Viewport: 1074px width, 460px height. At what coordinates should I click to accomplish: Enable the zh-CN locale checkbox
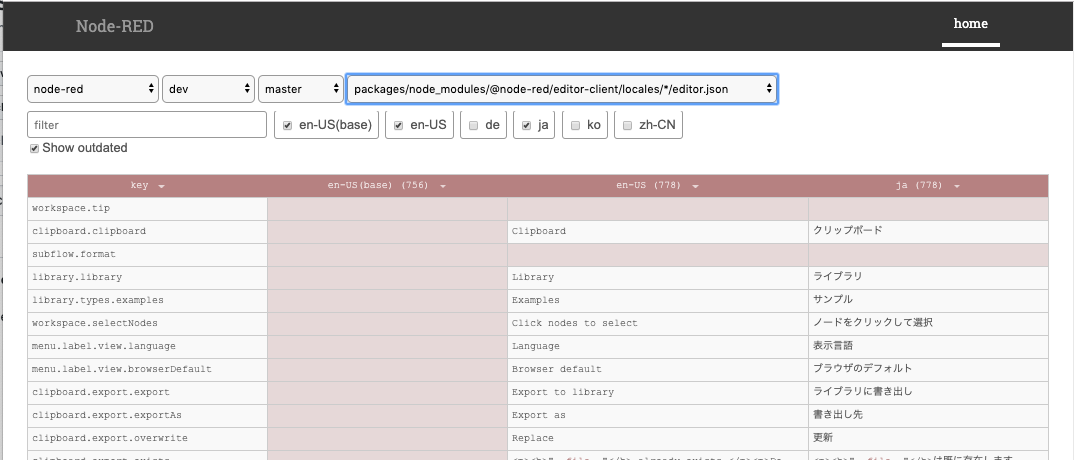click(x=627, y=125)
